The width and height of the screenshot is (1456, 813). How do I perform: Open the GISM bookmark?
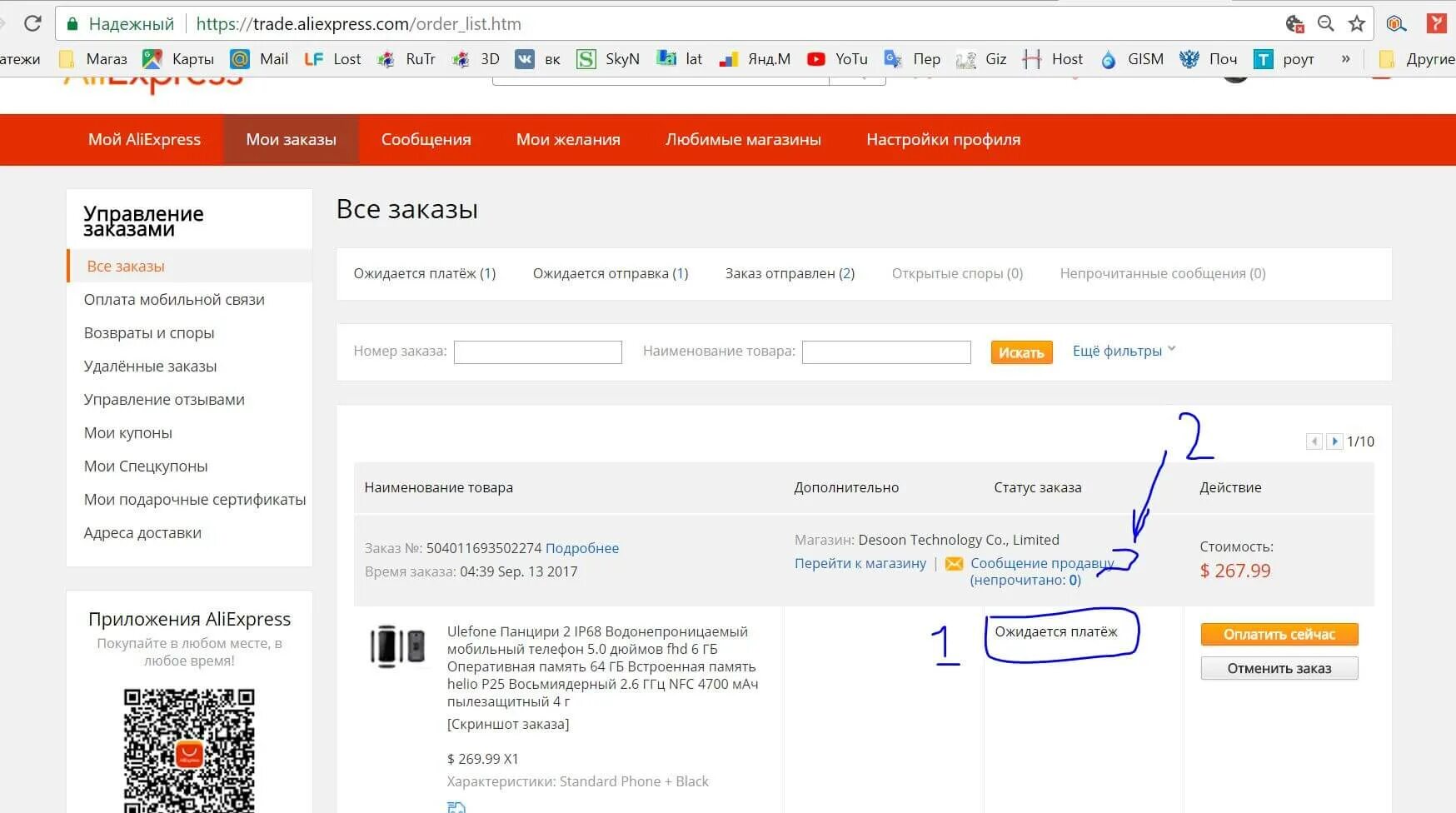(1133, 58)
